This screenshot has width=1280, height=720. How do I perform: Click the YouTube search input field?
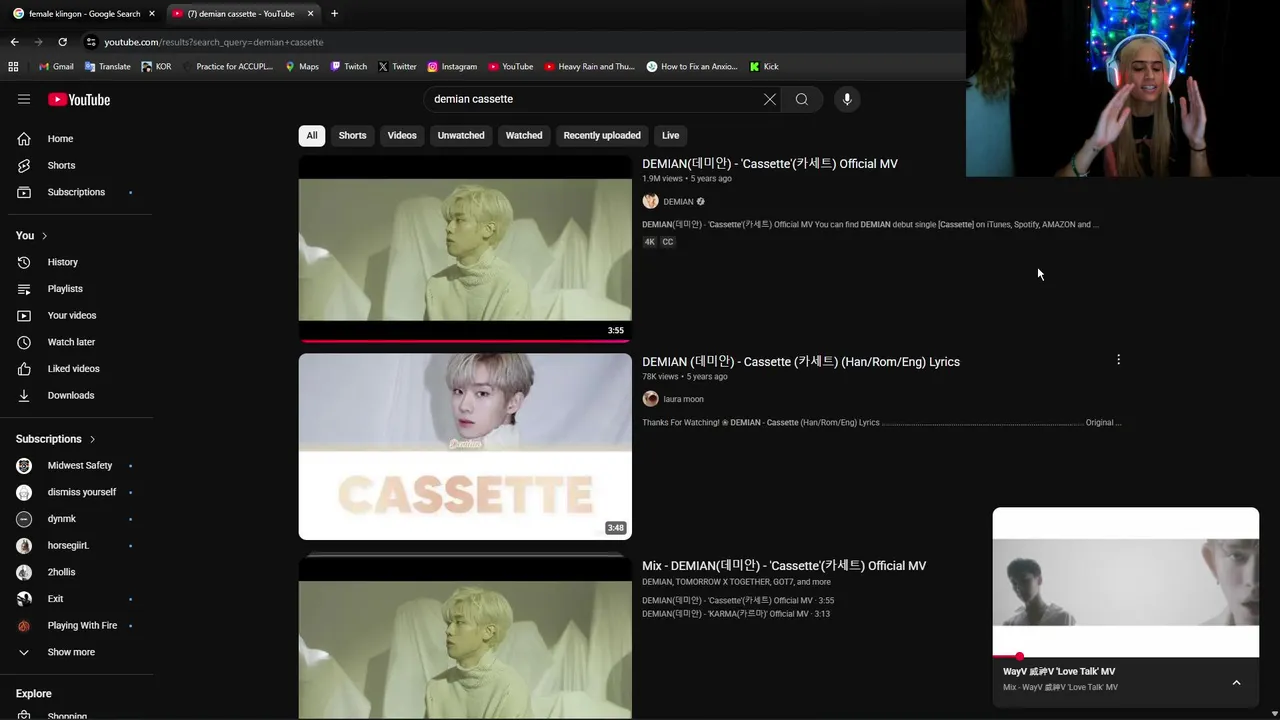595,99
